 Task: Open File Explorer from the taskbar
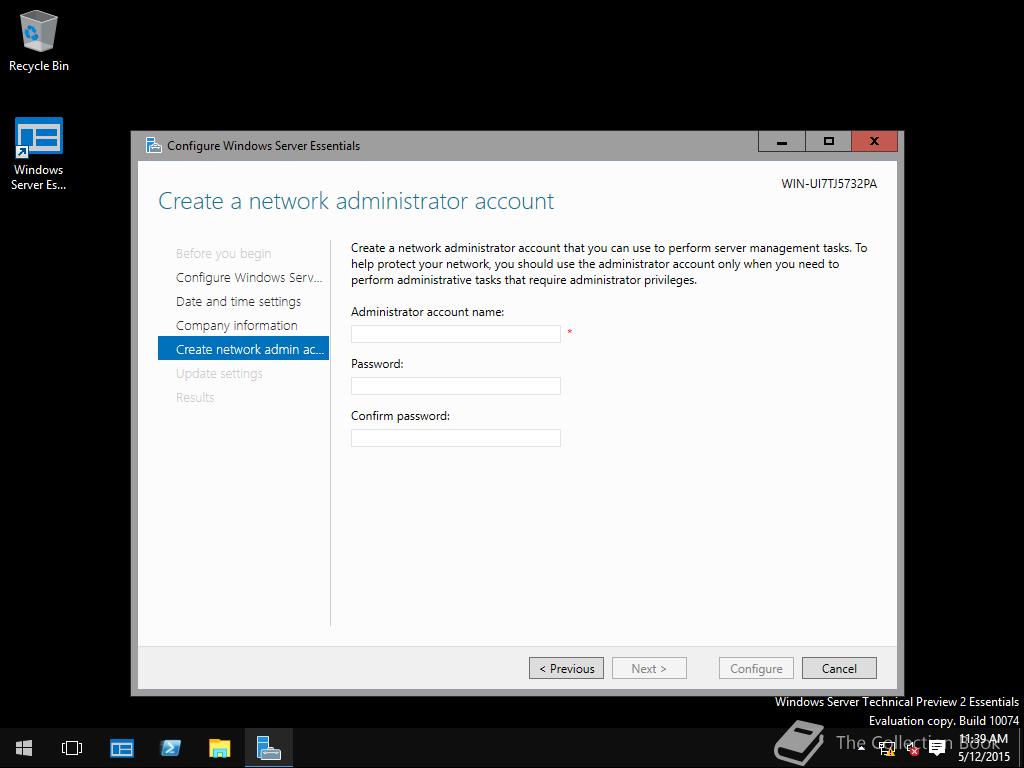point(219,748)
